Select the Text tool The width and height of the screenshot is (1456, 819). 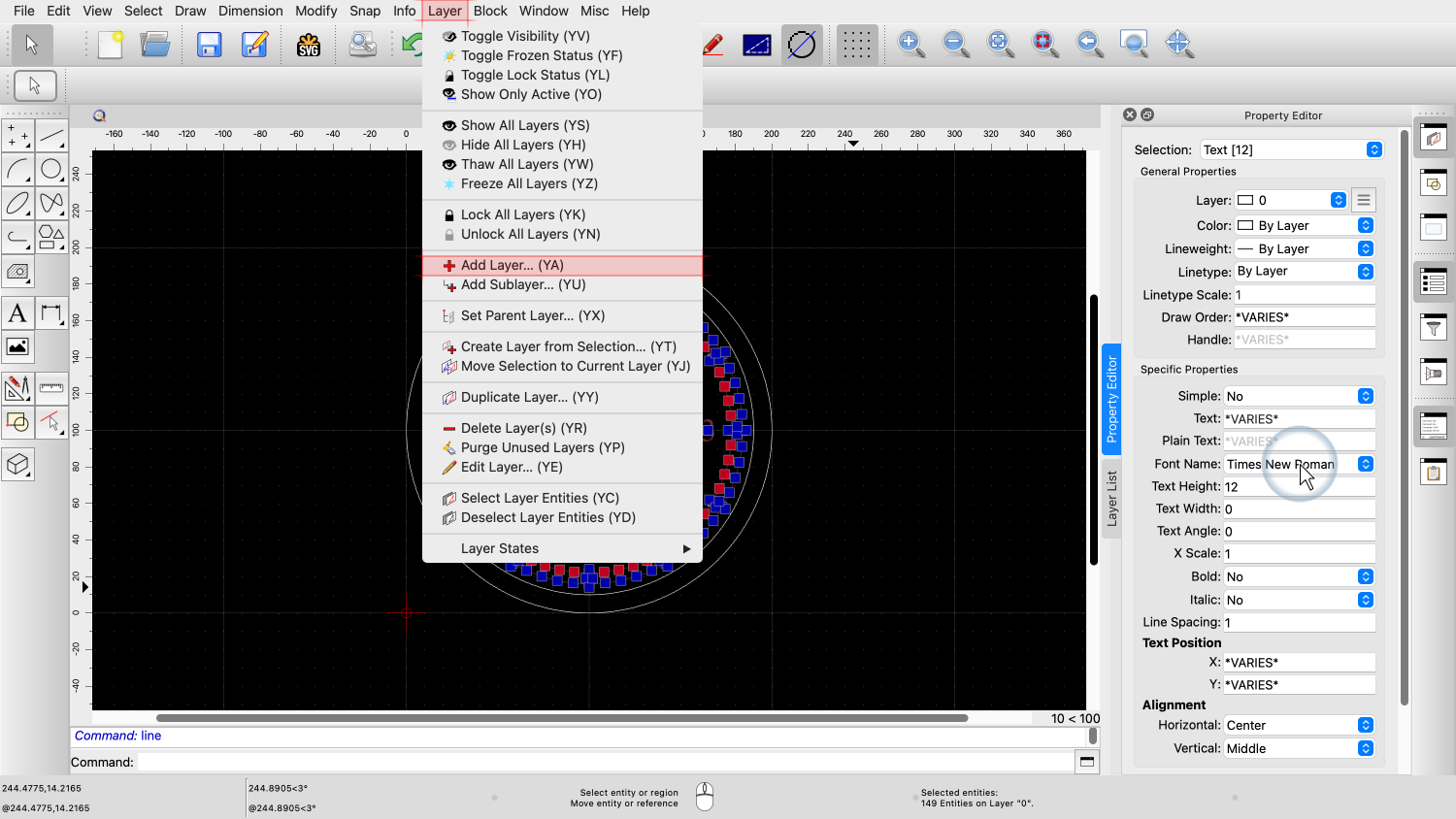17,313
